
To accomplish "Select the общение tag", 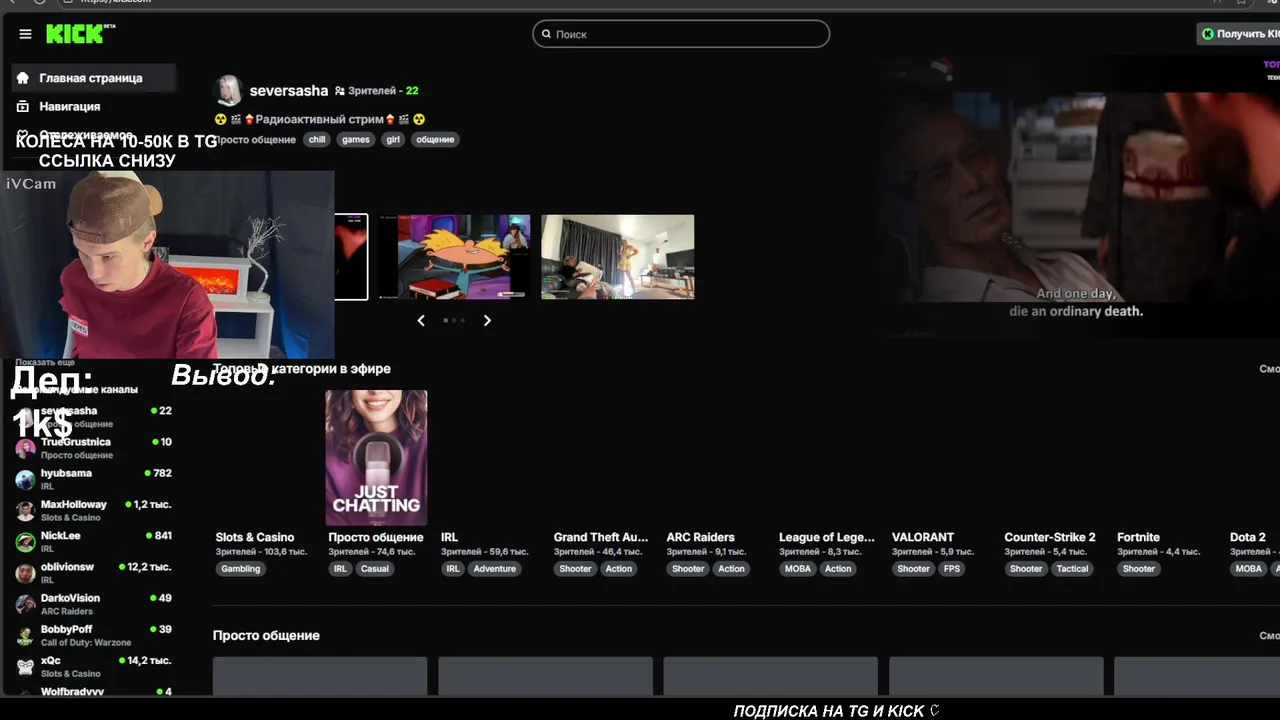I will tap(435, 140).
